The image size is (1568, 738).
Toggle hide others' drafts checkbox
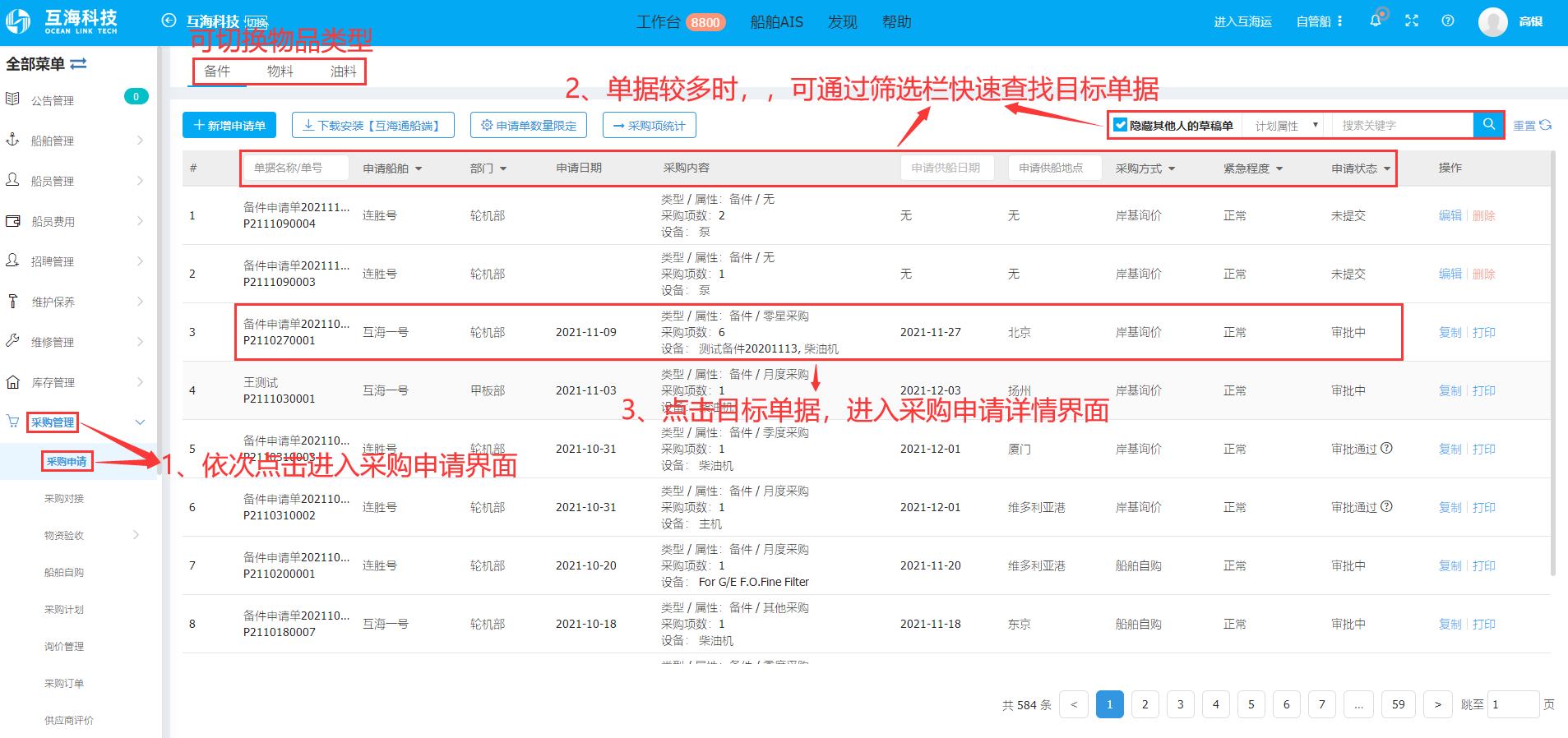coord(1120,125)
